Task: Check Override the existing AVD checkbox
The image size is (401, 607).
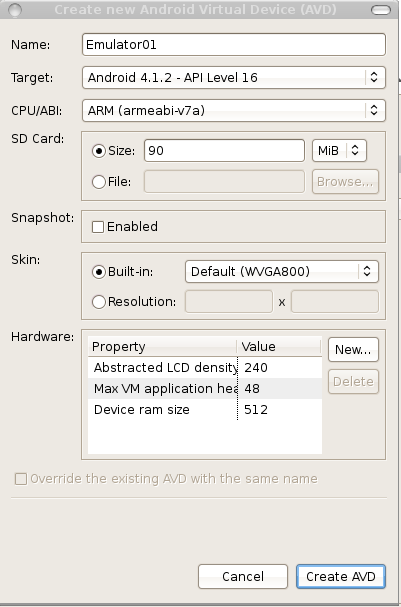Action: coord(21,479)
